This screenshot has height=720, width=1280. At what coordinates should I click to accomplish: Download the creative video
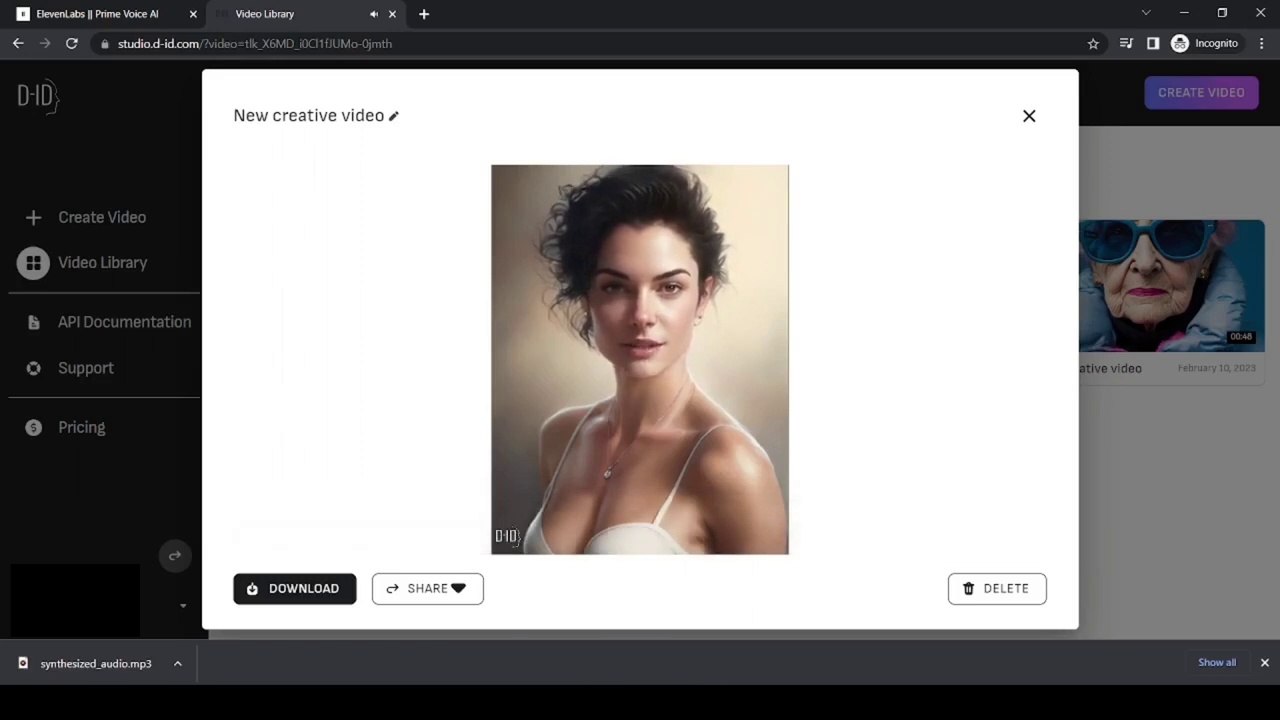click(295, 589)
